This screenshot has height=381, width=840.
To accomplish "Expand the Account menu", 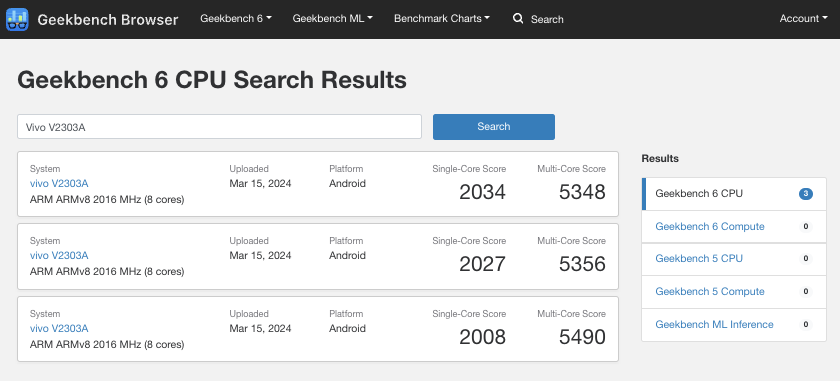I will tap(804, 18).
